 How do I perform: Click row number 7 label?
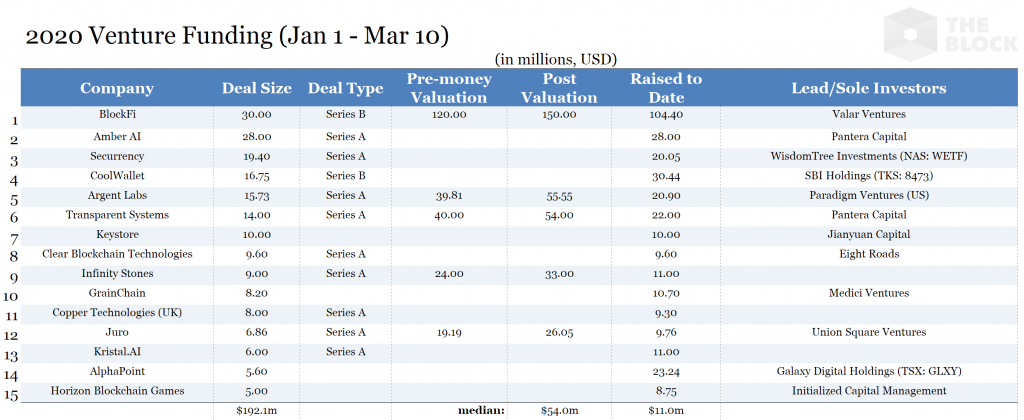pyautogui.click(x=14, y=239)
